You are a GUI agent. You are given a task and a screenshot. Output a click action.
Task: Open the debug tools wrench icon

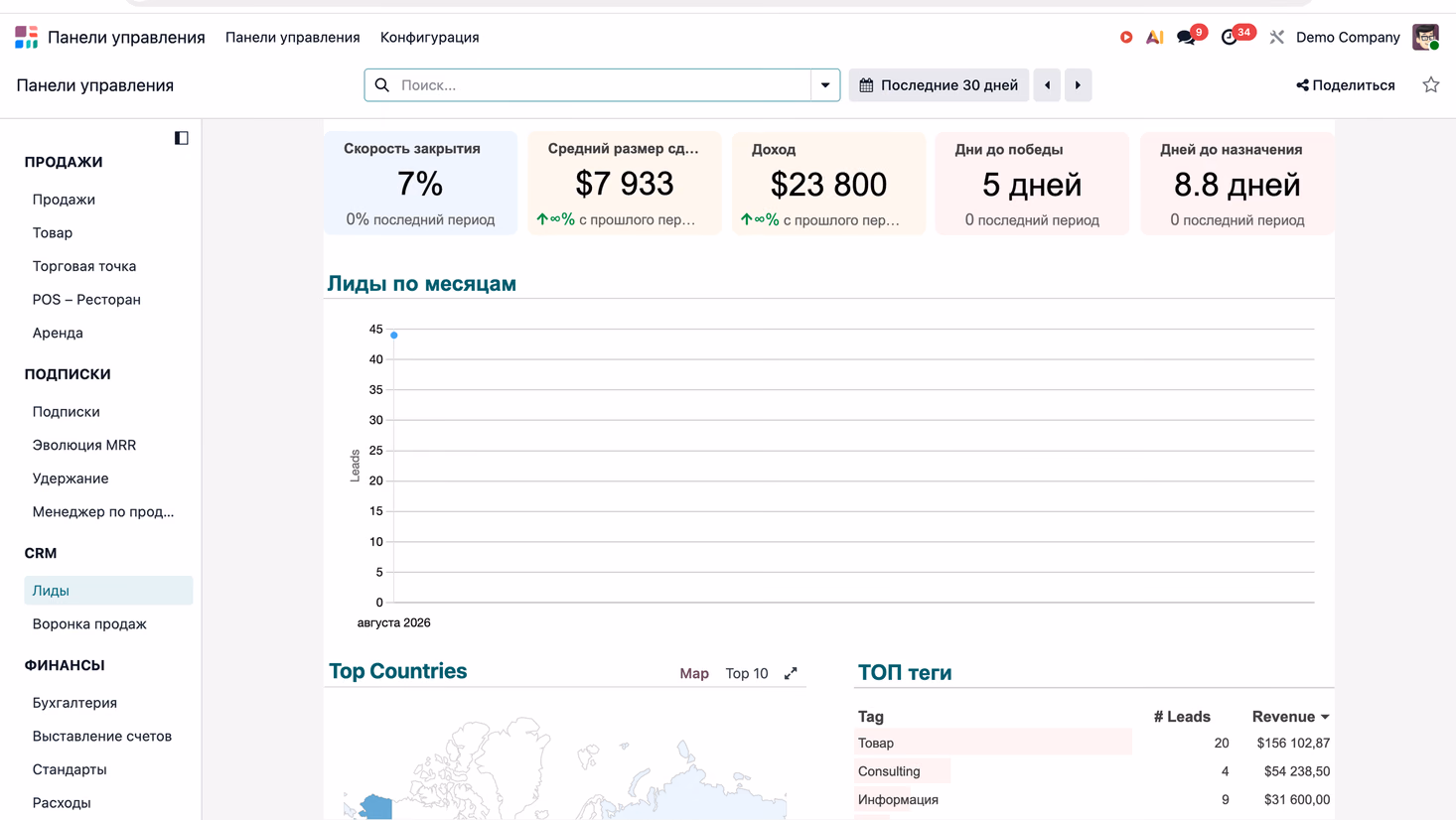[1277, 38]
